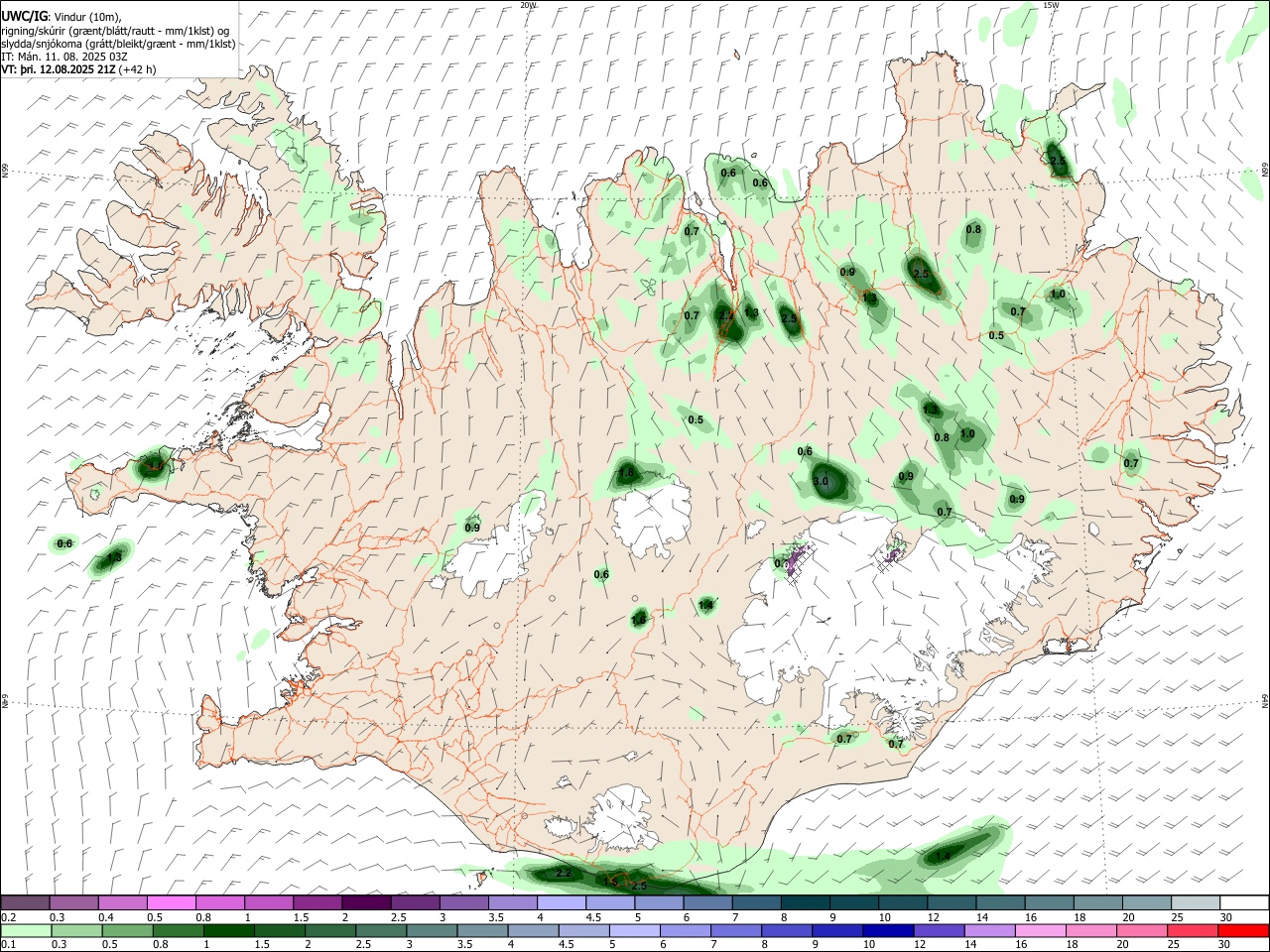1270x952 pixels.
Task: Select the lightest green 0.1 rain legend swatch
Action: click(x=25, y=930)
